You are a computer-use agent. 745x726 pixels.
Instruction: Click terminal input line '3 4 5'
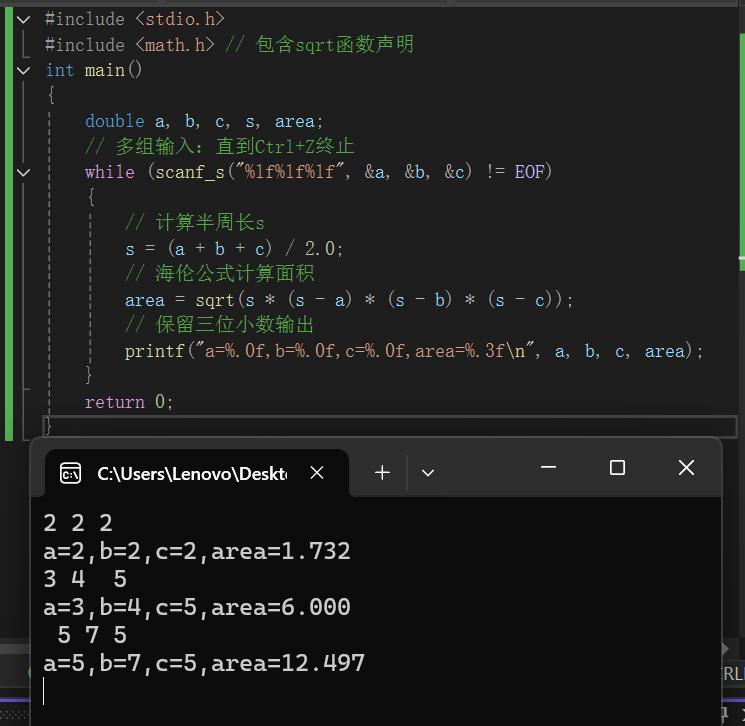click(86, 580)
